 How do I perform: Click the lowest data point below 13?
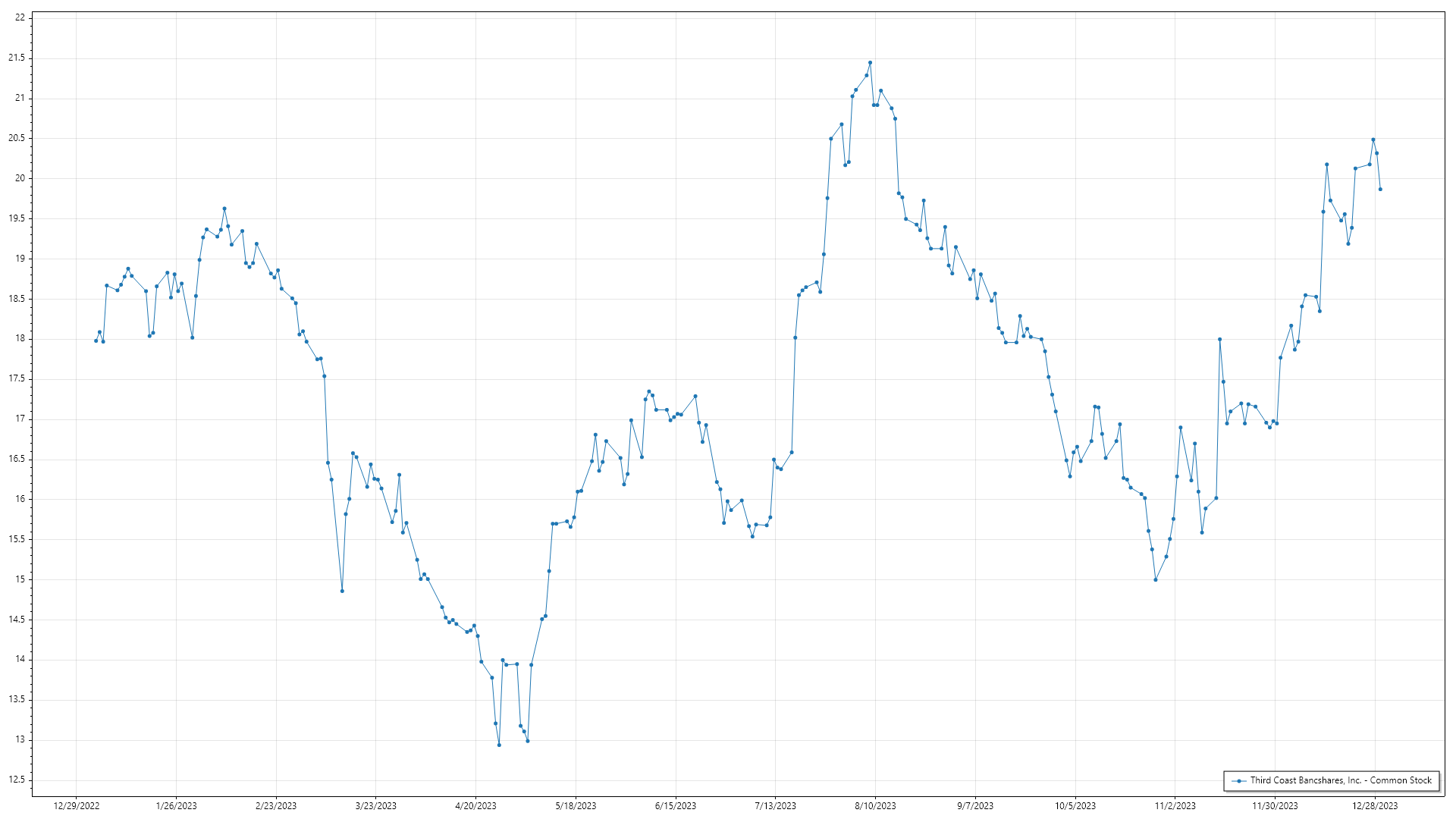pyautogui.click(x=499, y=745)
